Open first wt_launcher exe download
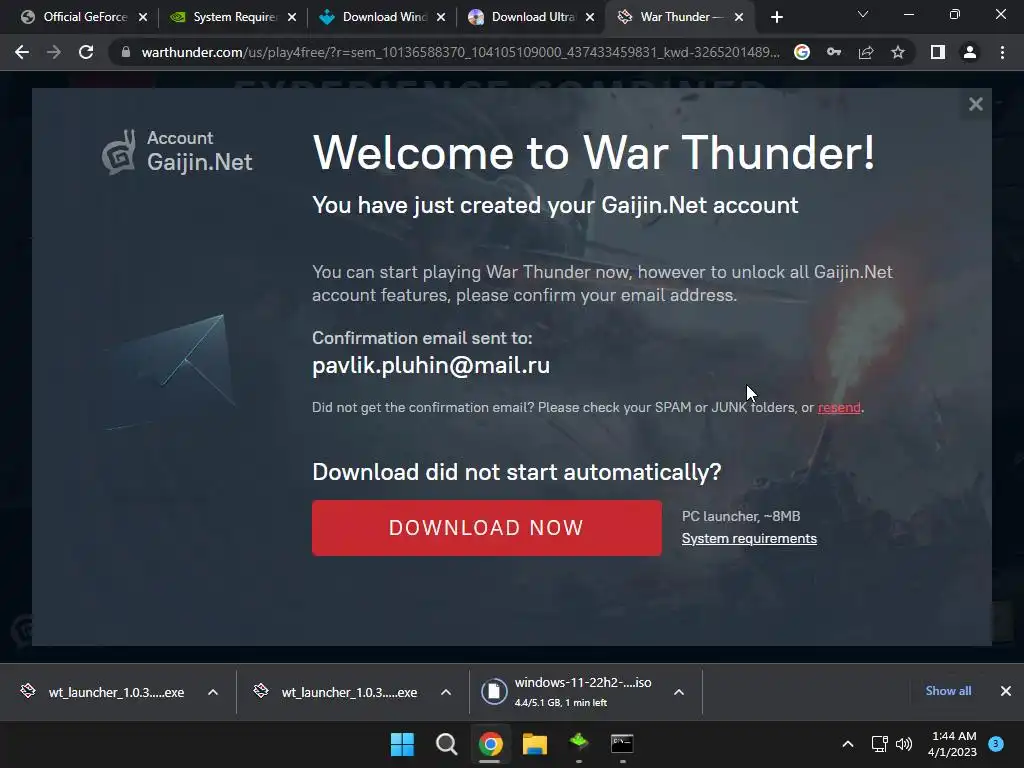Image resolution: width=1024 pixels, height=768 pixels. (x=104, y=692)
